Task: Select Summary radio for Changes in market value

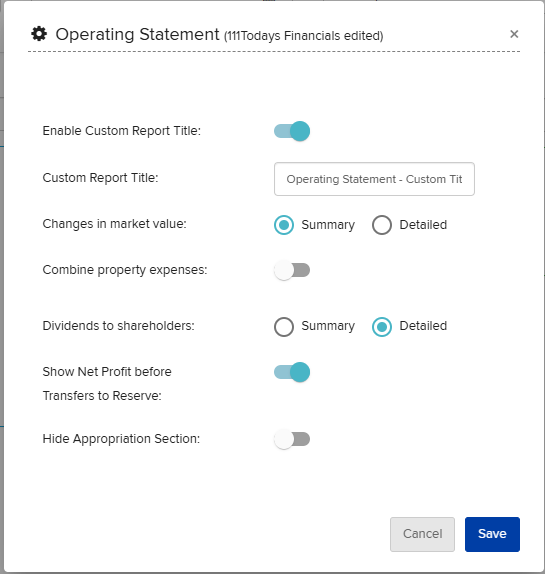Action: point(284,225)
